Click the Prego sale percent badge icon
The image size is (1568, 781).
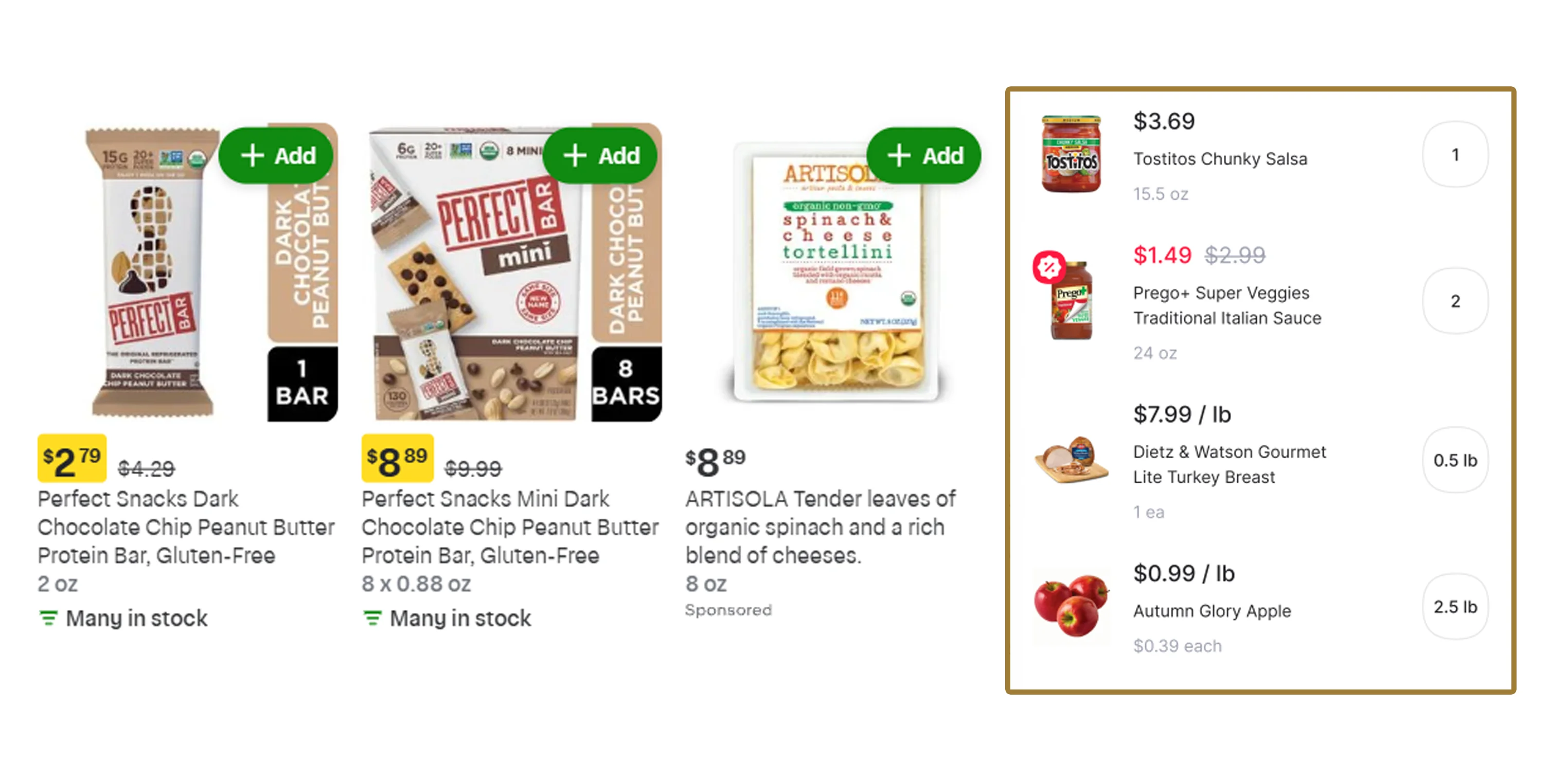[x=1049, y=267]
